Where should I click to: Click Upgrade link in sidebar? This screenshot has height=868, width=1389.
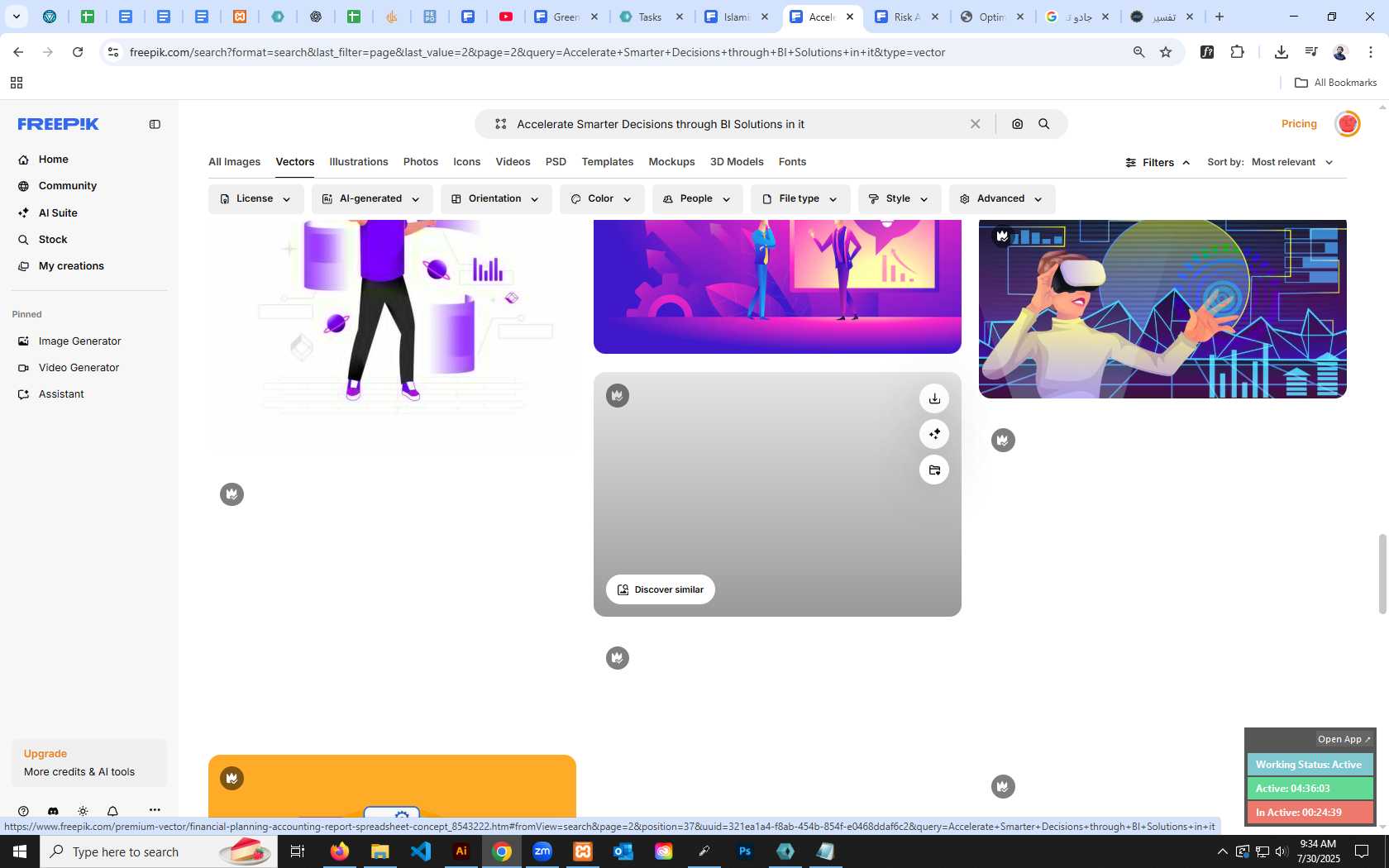(x=45, y=754)
